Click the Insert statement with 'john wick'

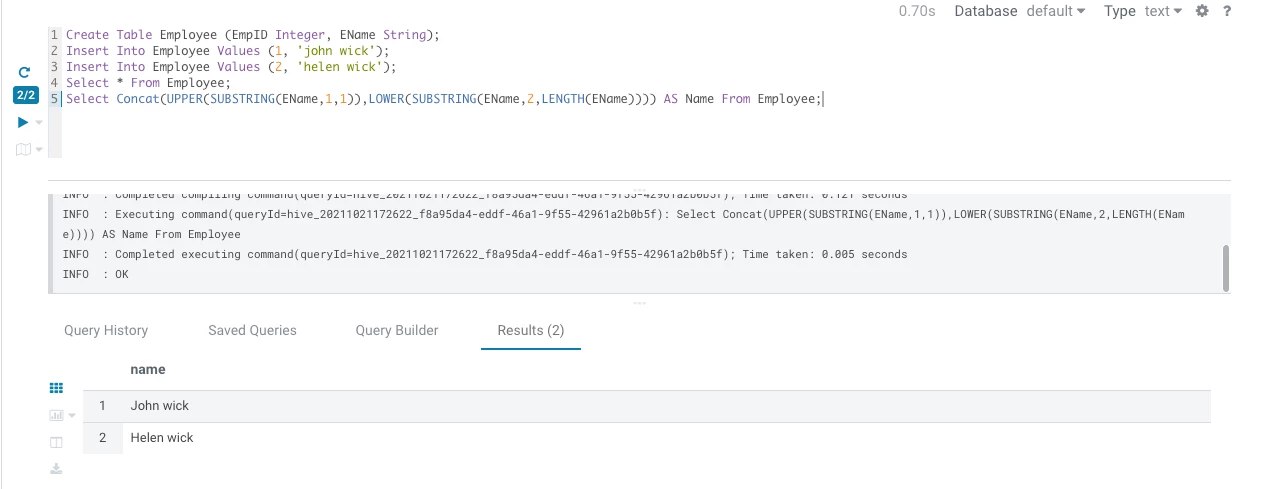tap(228, 50)
